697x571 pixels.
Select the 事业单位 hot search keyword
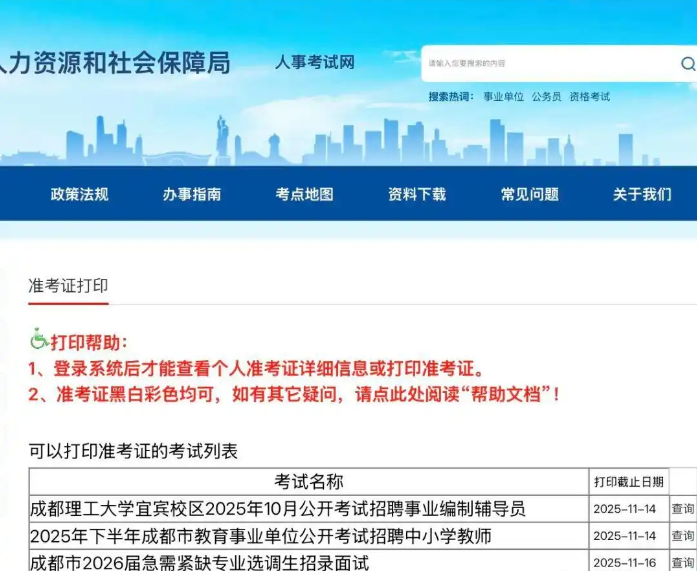[x=503, y=97]
